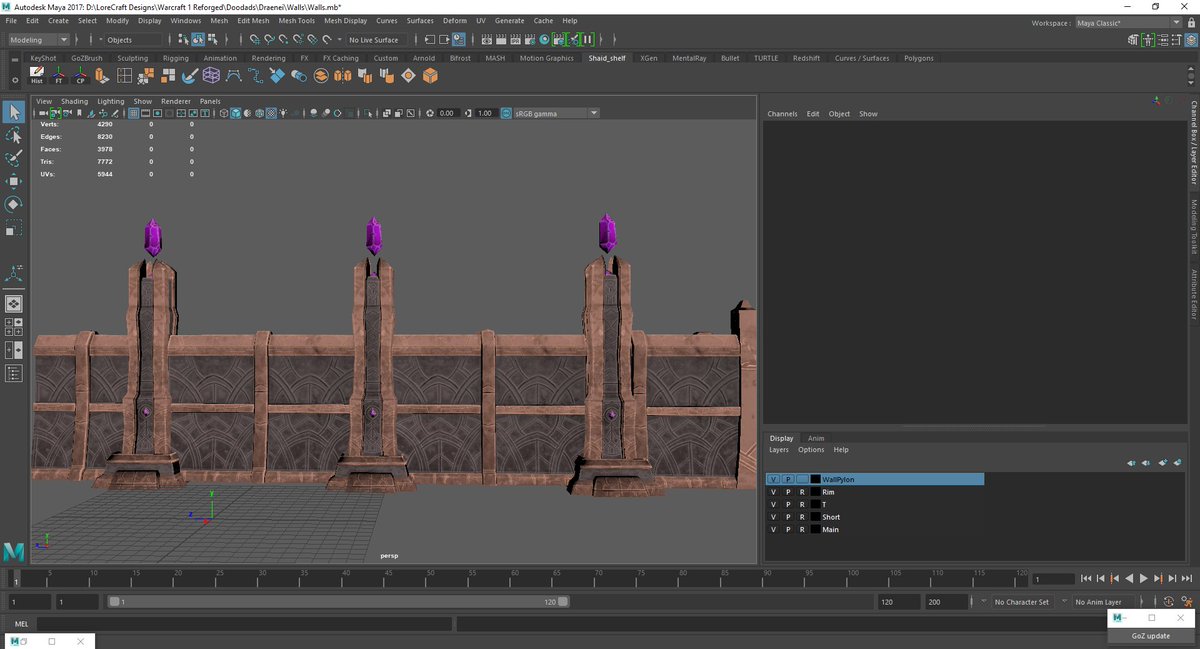Click No Character Set at the bottom
The height and width of the screenshot is (649, 1200).
[x=1022, y=601]
